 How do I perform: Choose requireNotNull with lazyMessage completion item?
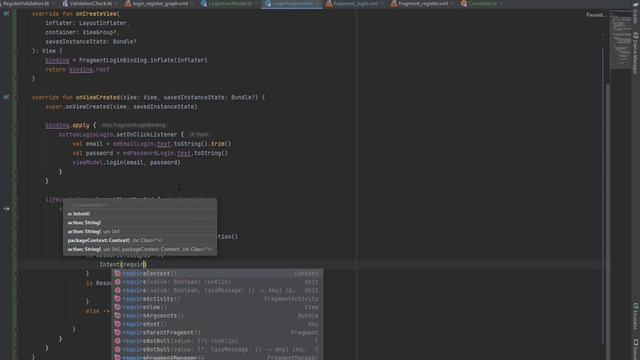point(218,349)
